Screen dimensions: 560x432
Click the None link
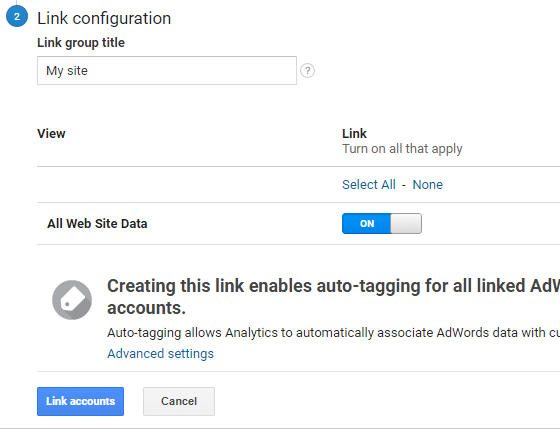pyautogui.click(x=428, y=185)
